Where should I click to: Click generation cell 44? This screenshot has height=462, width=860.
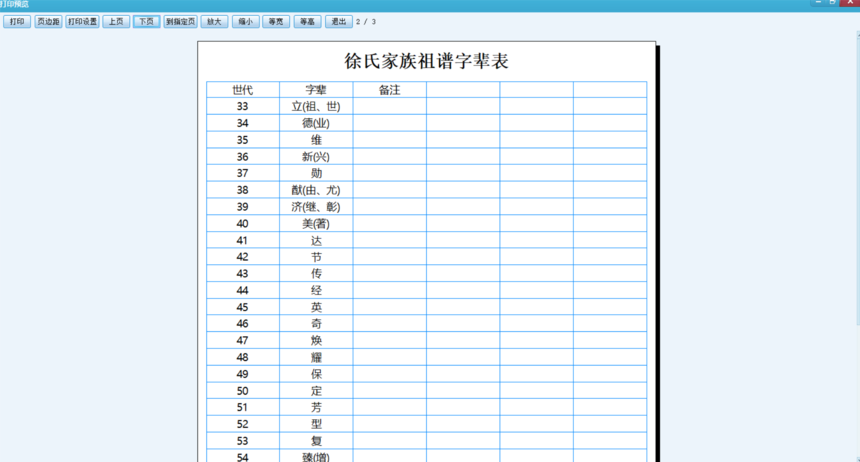(x=242, y=291)
